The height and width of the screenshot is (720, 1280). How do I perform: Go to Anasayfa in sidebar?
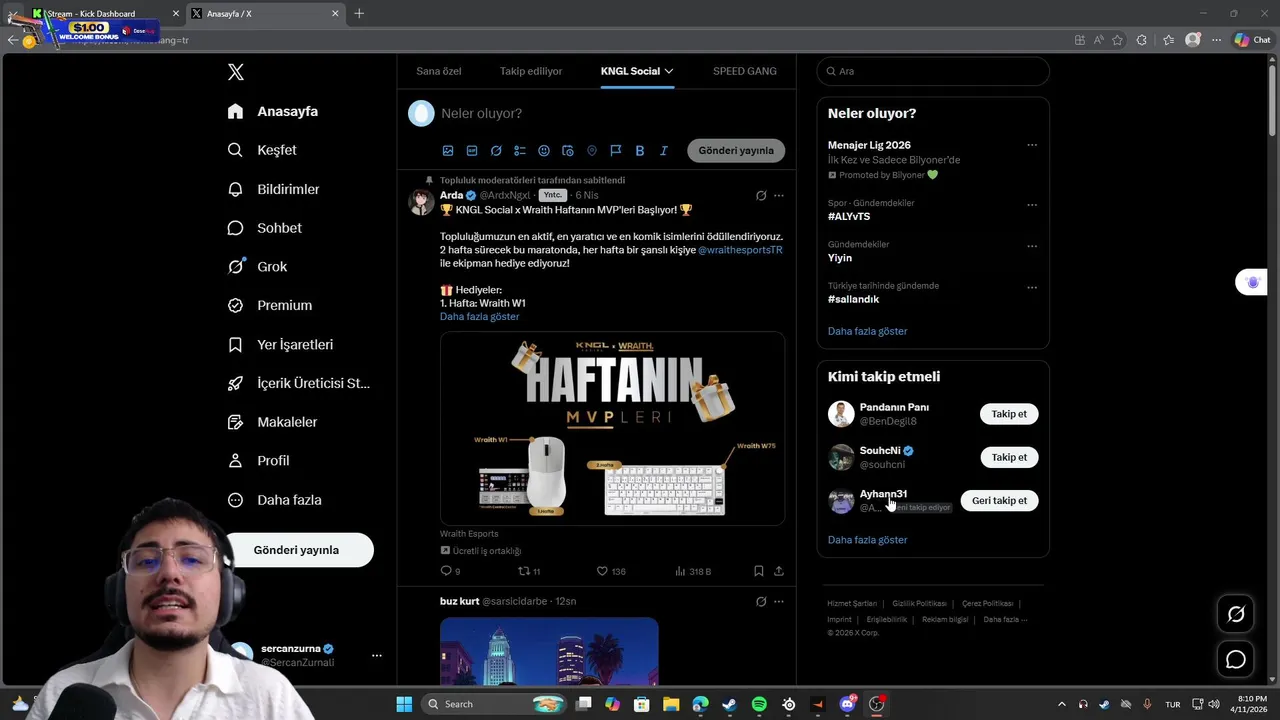[x=273, y=111]
